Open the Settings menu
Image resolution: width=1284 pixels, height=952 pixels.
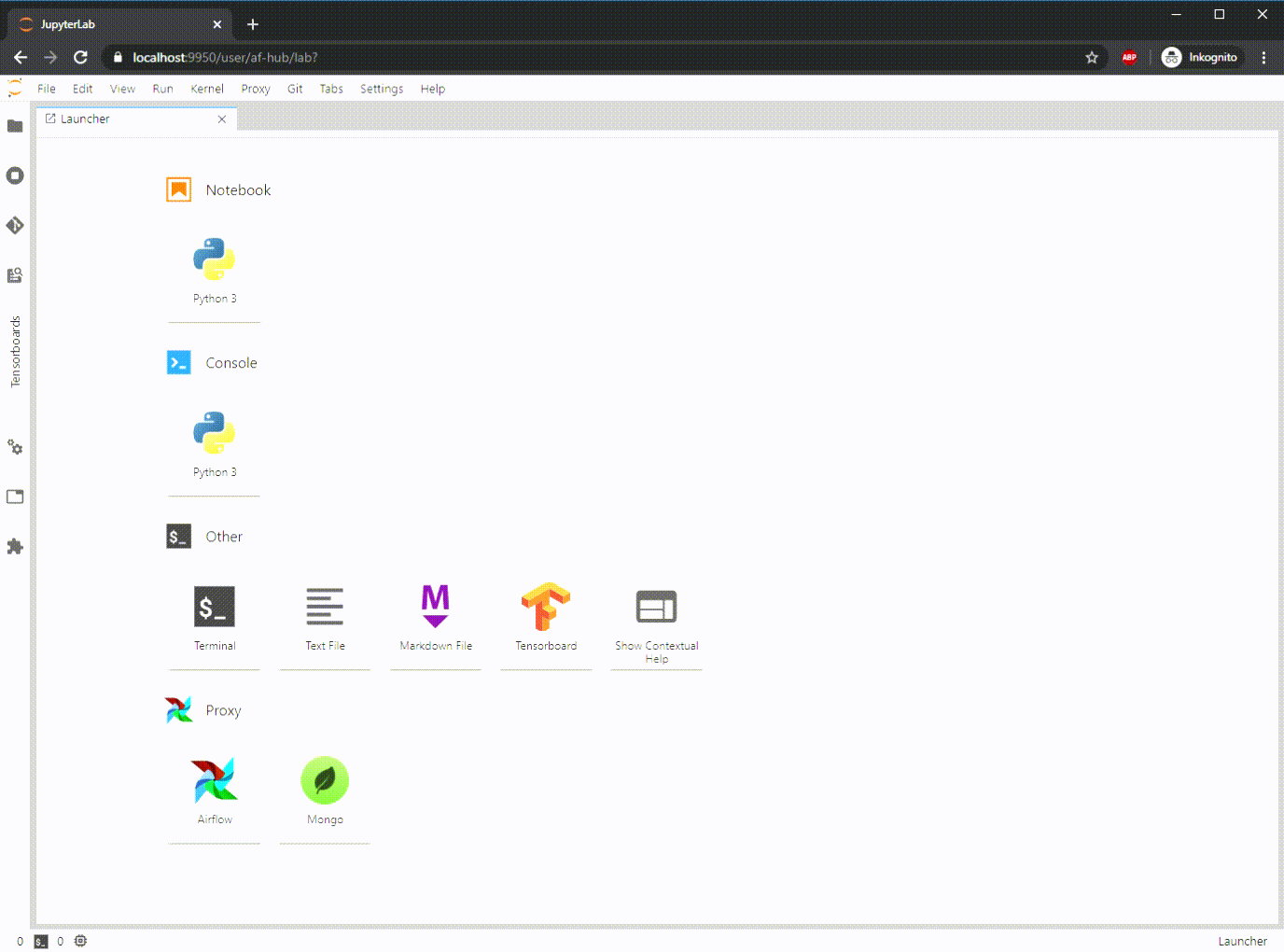pos(381,89)
